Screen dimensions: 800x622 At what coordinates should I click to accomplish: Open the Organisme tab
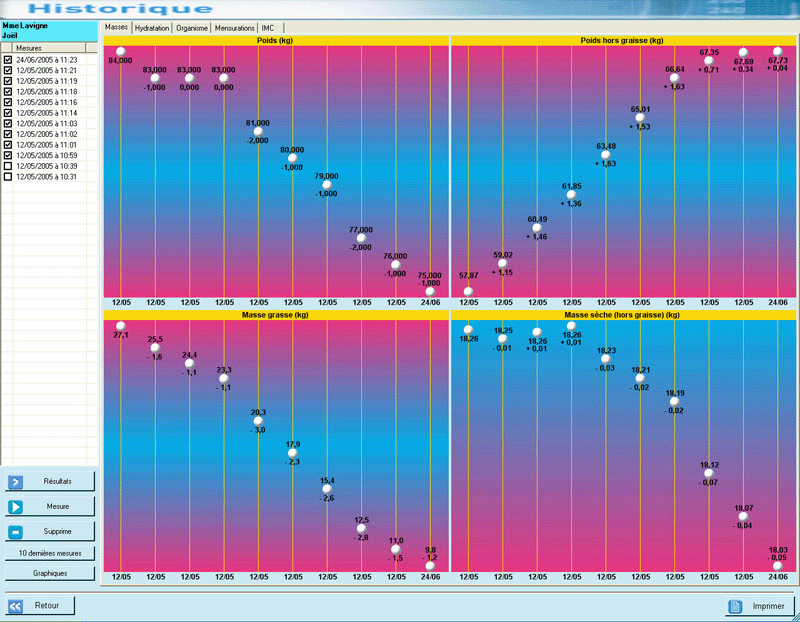[x=192, y=28]
